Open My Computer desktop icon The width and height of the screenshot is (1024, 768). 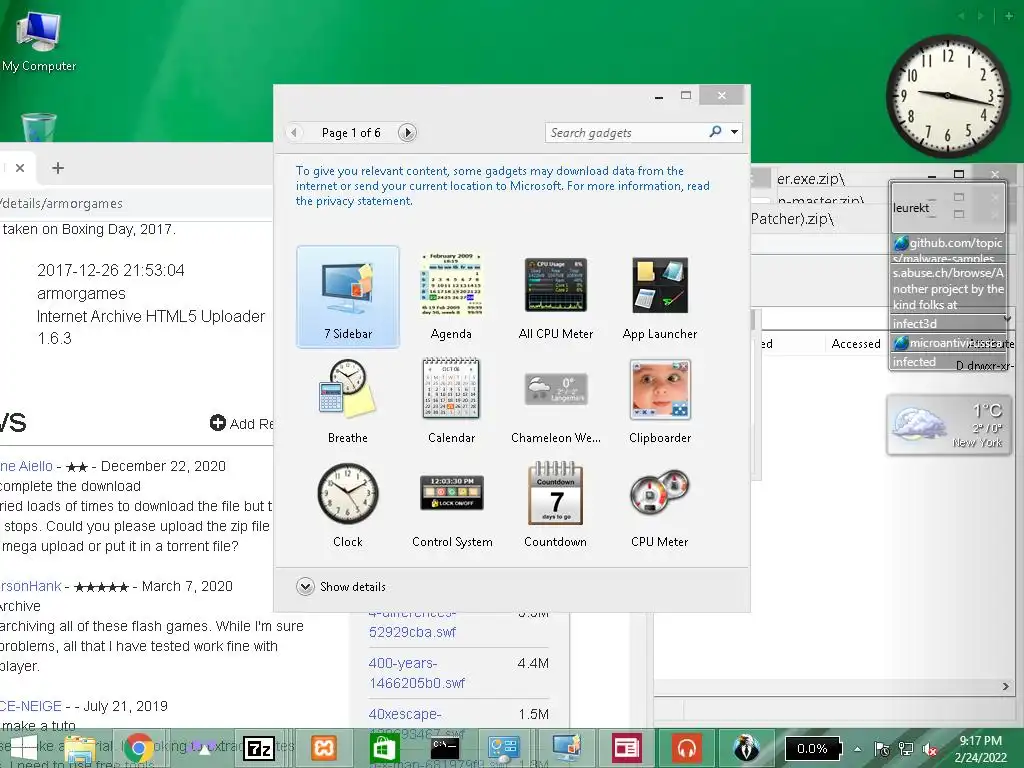click(x=39, y=40)
